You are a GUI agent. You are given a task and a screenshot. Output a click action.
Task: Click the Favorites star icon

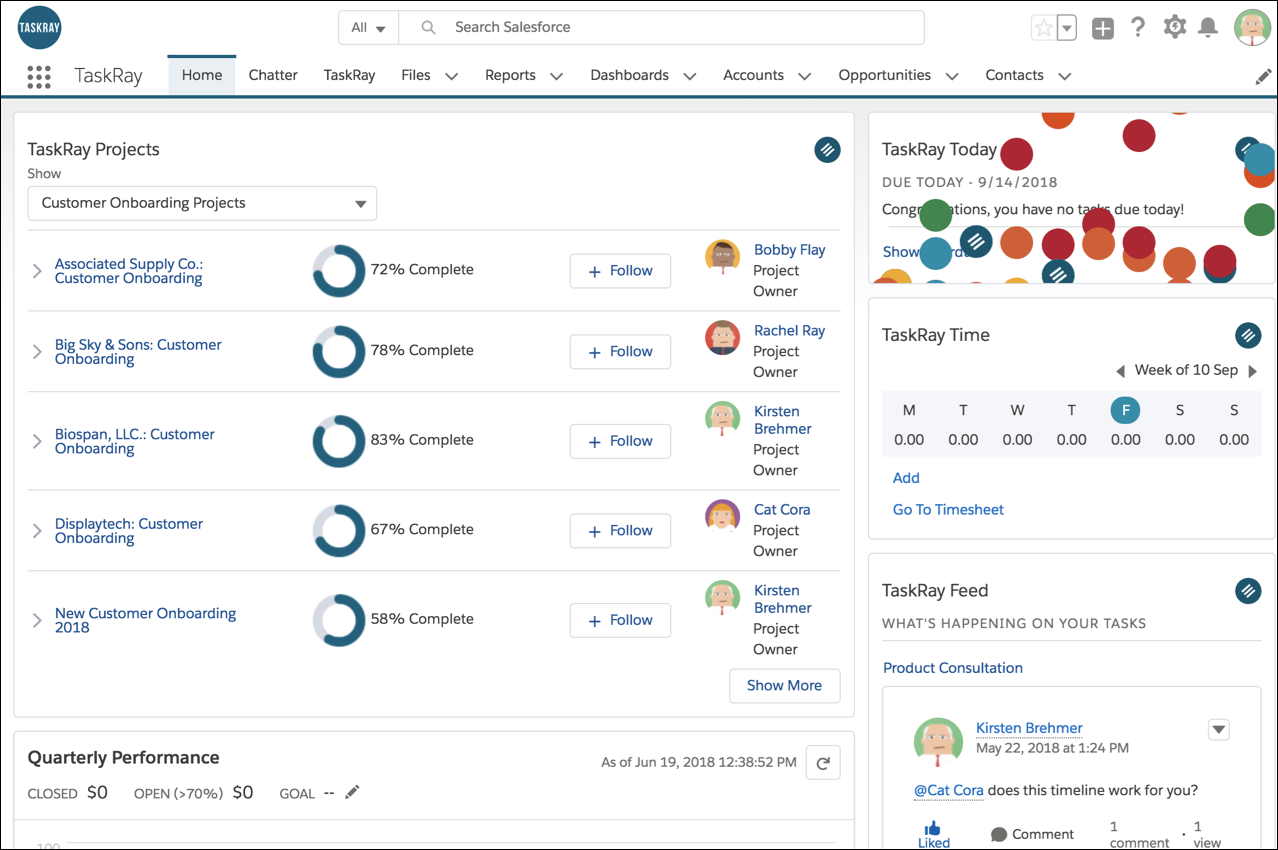(x=1043, y=28)
